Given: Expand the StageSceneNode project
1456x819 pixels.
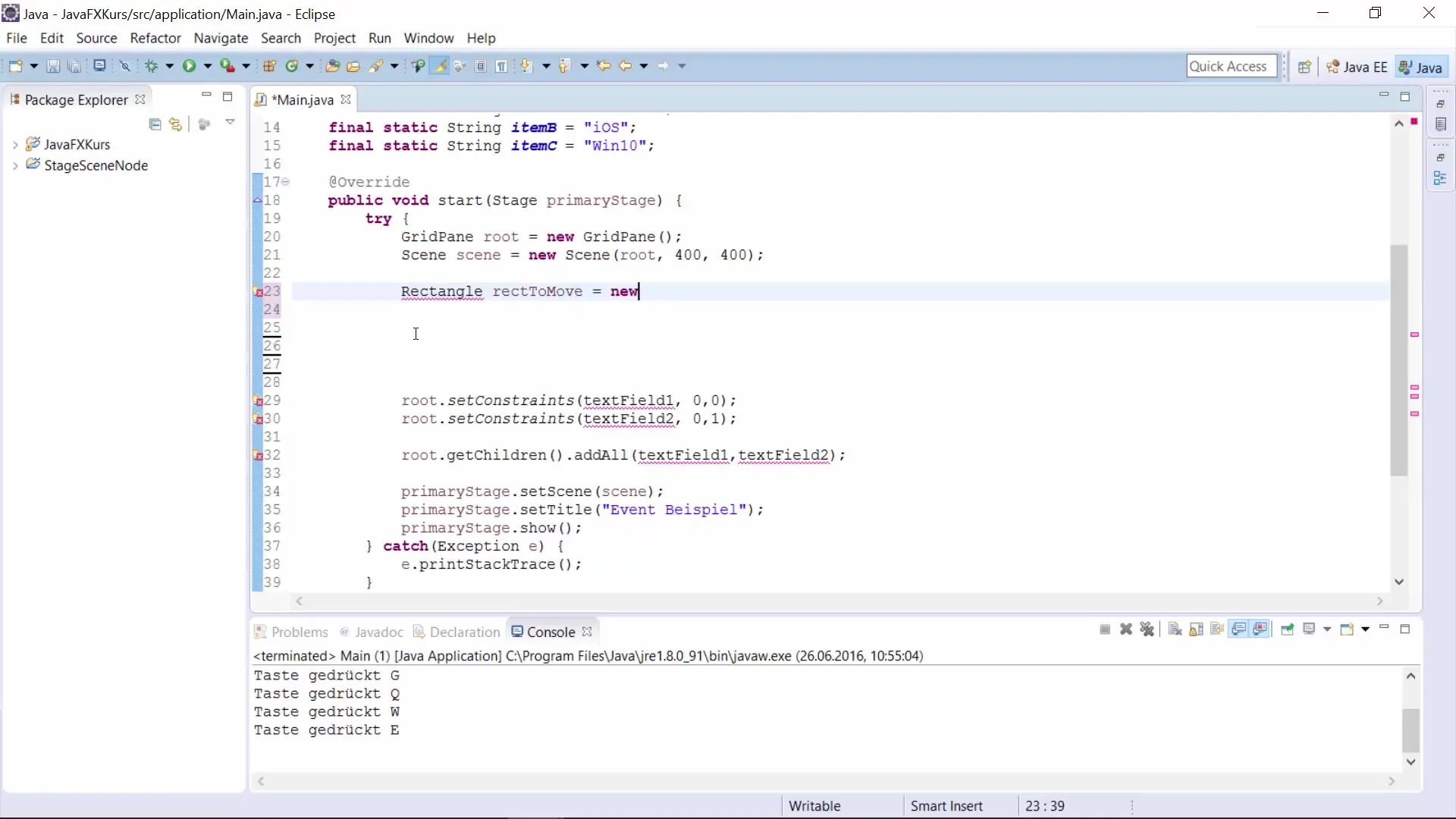Looking at the screenshot, I should point(15,166).
